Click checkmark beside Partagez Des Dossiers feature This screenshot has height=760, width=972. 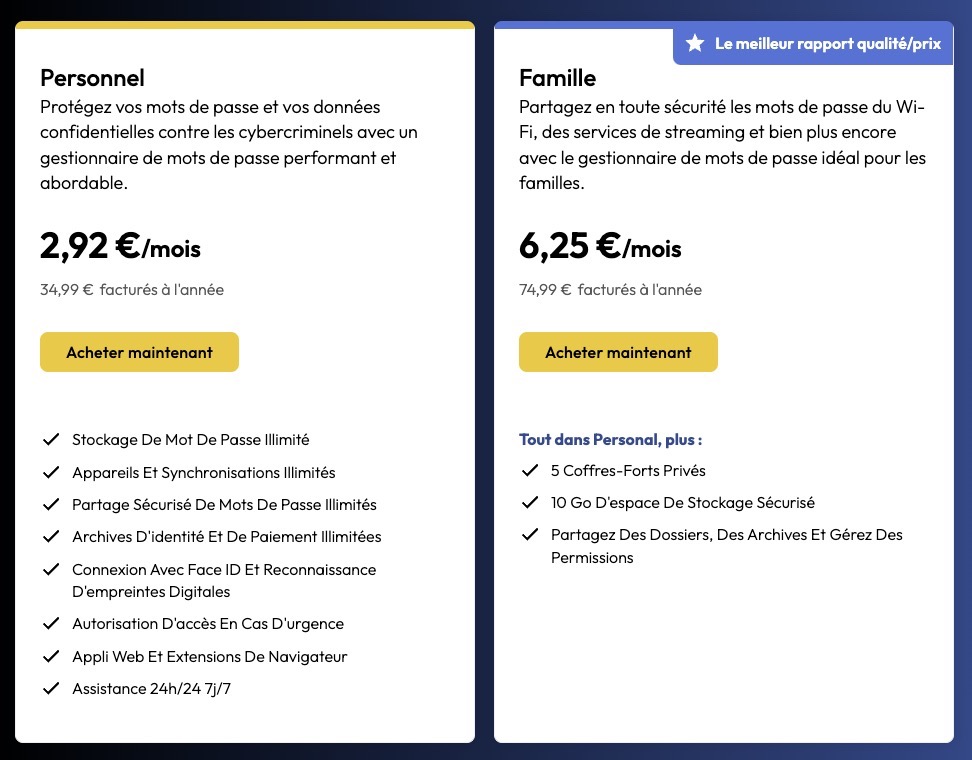529,534
